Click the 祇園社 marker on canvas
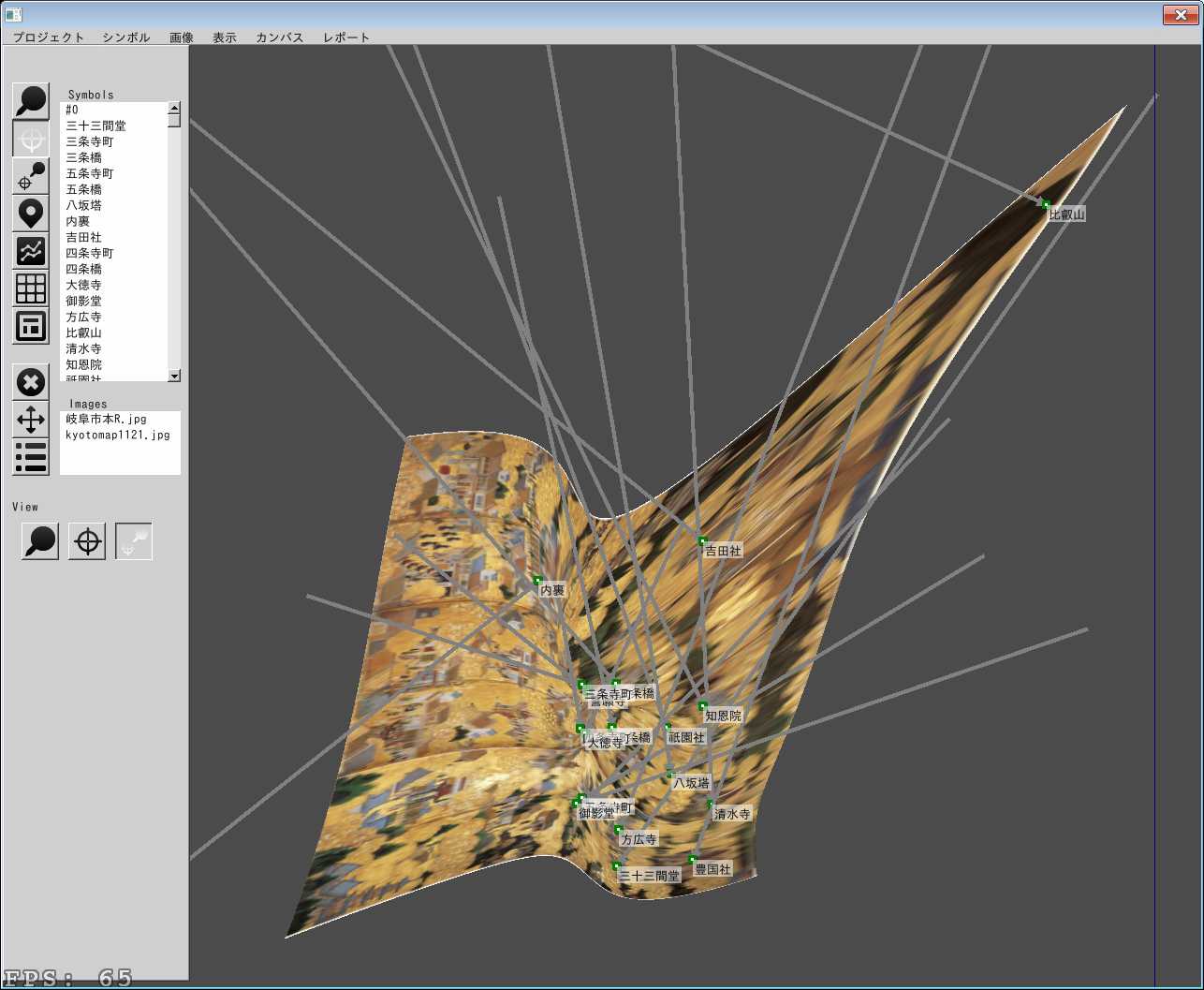The image size is (1204, 990). click(668, 727)
